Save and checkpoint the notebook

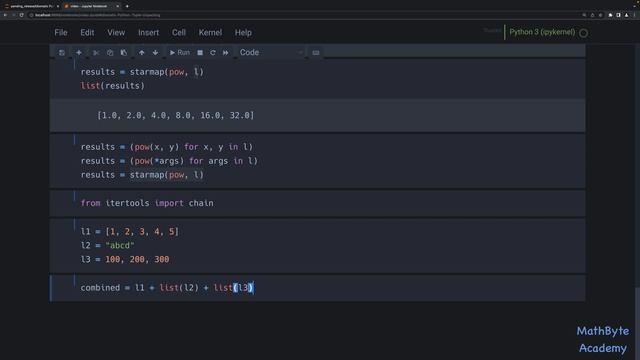[62, 53]
